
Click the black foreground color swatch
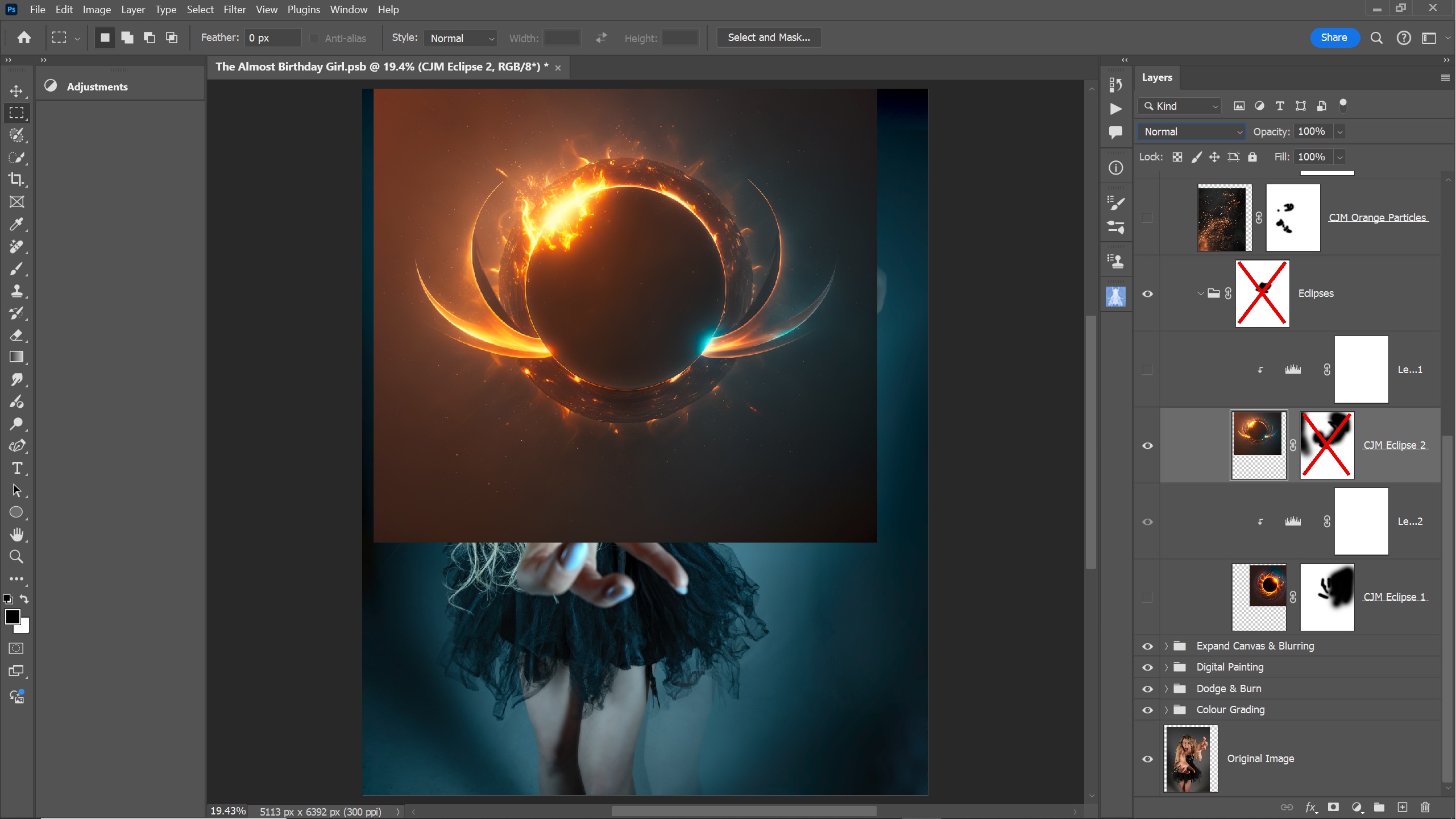[12, 617]
